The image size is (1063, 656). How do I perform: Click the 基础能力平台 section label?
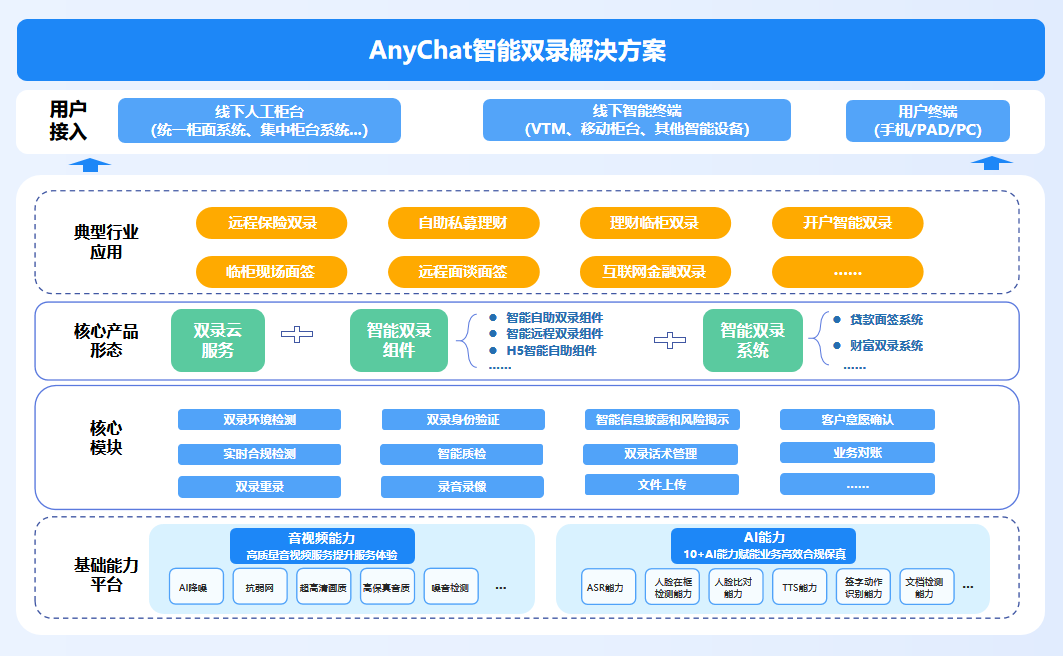coord(106,575)
